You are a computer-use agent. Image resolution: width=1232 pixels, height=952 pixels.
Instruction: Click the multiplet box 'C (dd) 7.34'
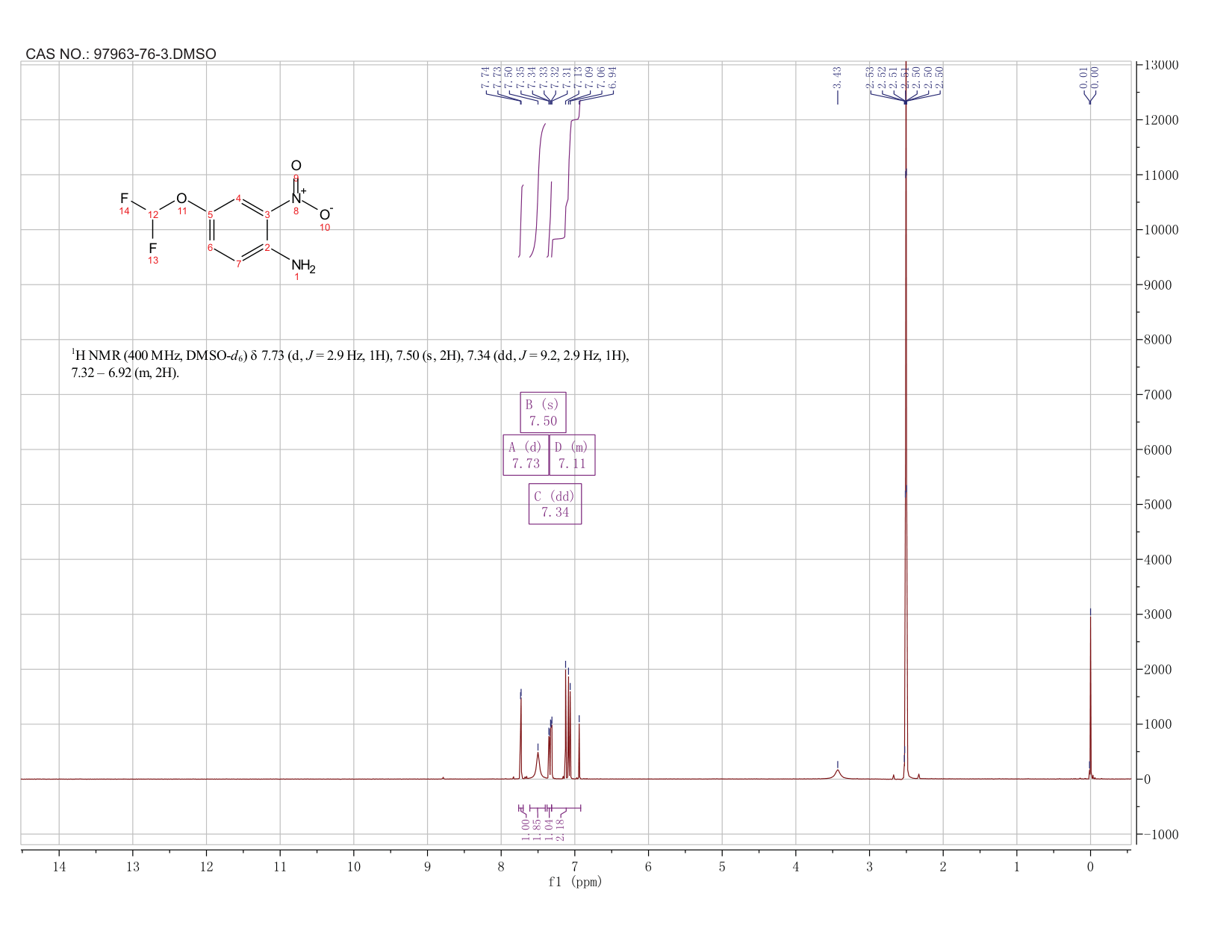click(x=555, y=504)
